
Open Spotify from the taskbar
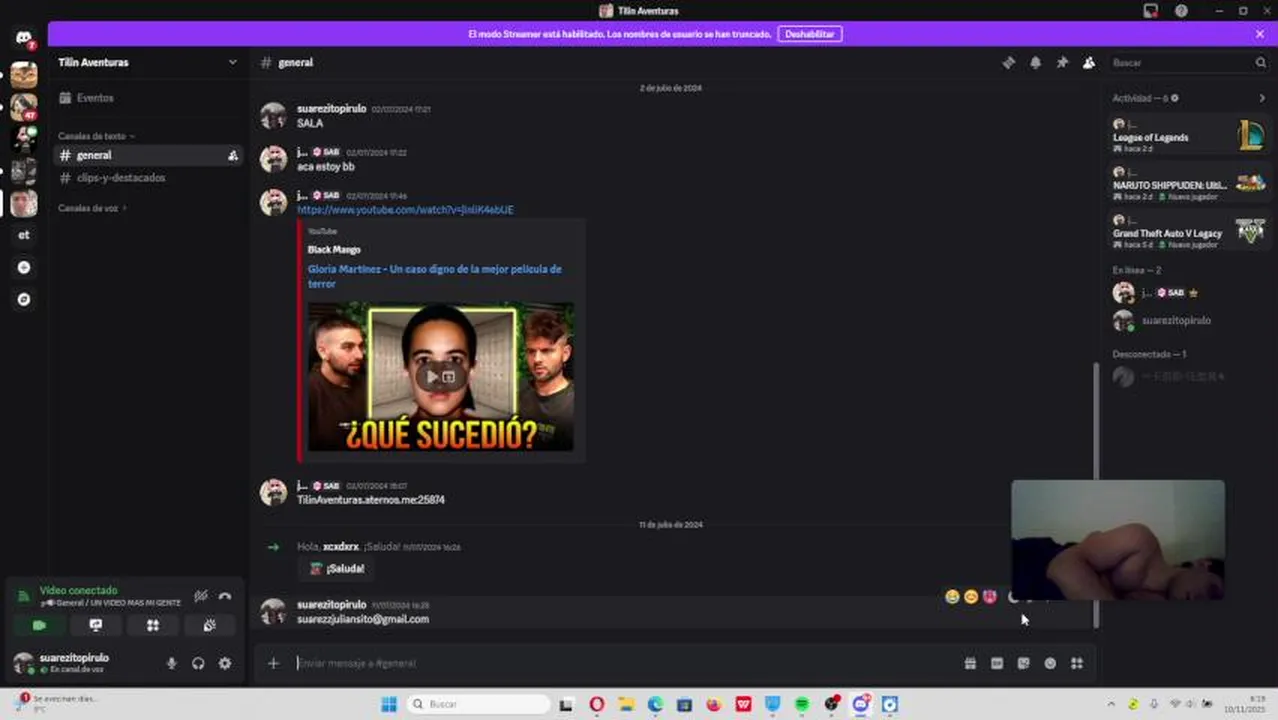coord(802,704)
